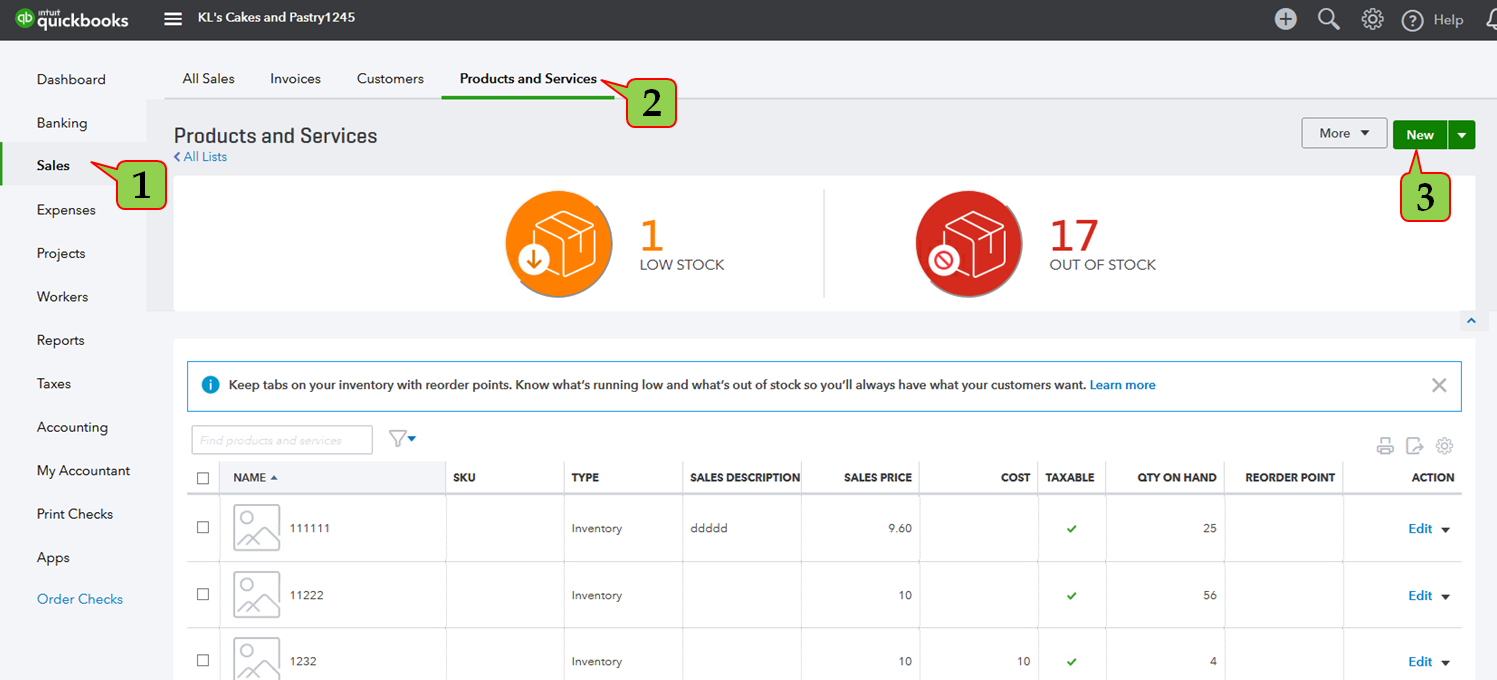Select the checkbox for item 11222
This screenshot has width=1497, height=680.
(x=203, y=594)
